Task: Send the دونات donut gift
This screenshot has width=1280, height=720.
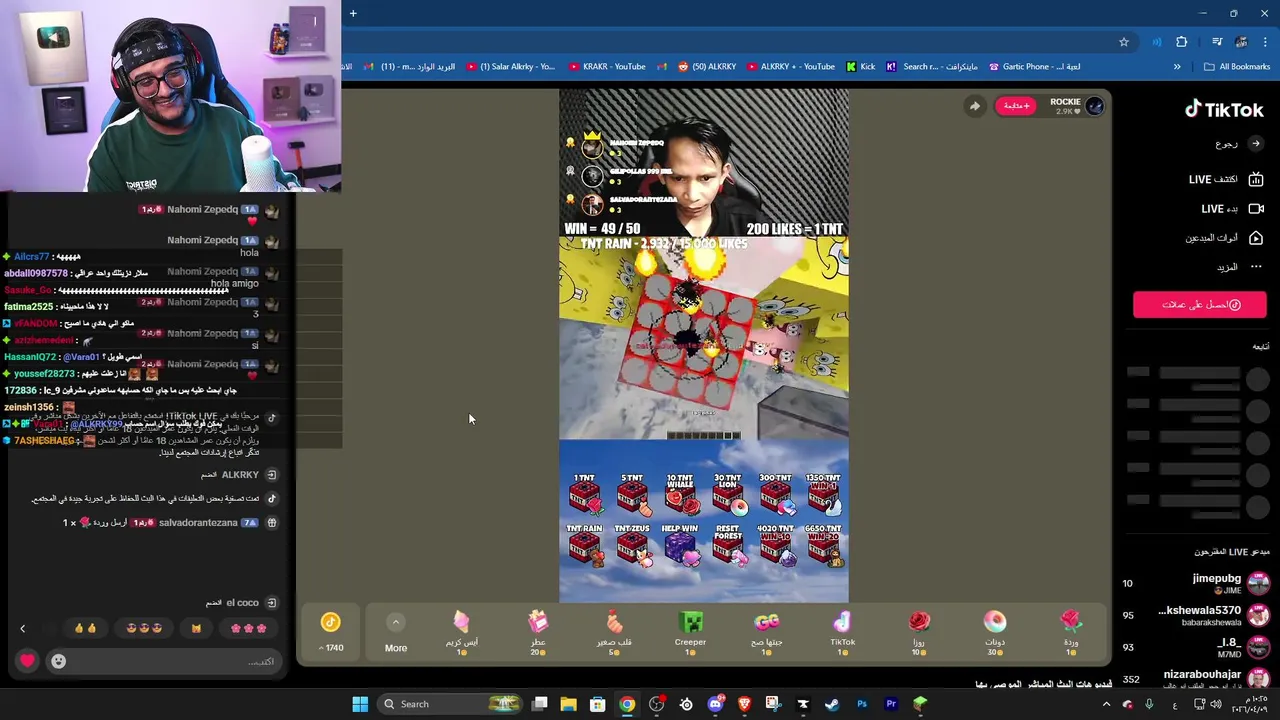Action: click(x=995, y=633)
